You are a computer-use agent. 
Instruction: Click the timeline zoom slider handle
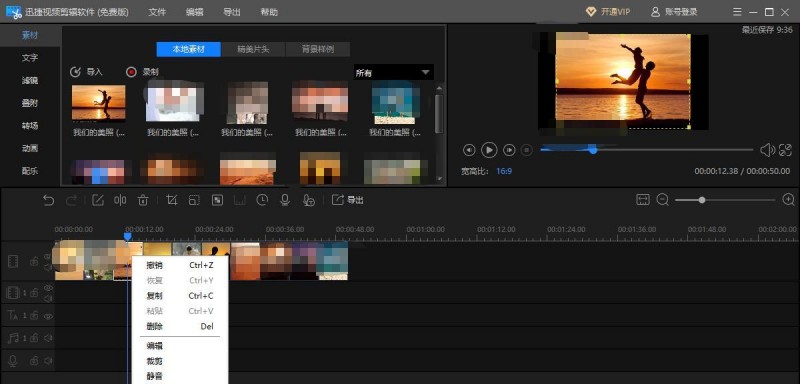click(702, 200)
